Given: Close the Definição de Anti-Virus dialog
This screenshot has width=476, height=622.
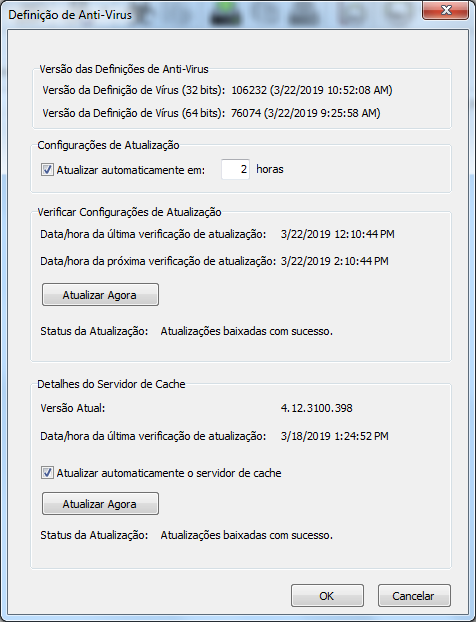Looking at the screenshot, I should (x=446, y=10).
